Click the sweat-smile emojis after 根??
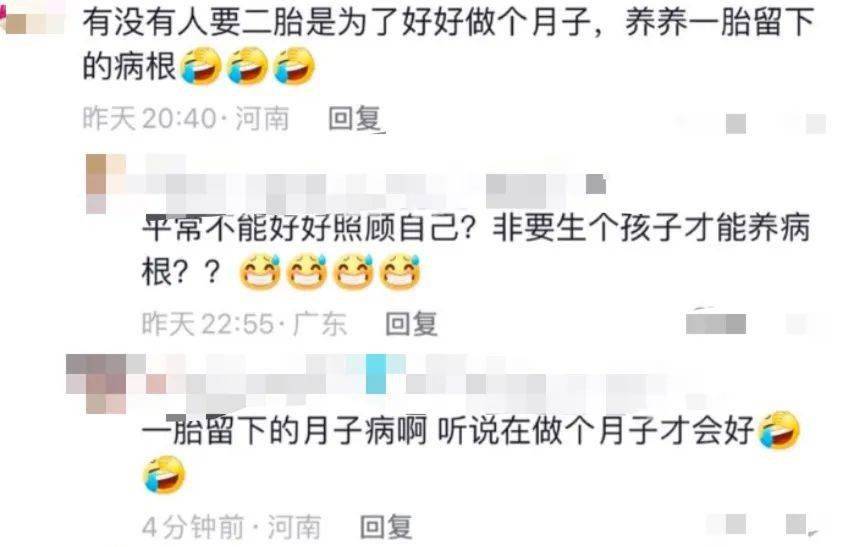Image resolution: width=852 pixels, height=547 pixels. click(330, 272)
